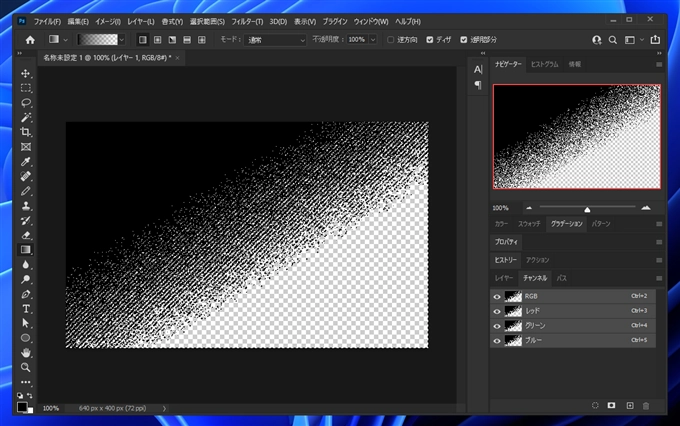Open the 不透明度 percentage dropdown
Image resolution: width=680 pixels, height=426 pixels.
point(371,40)
